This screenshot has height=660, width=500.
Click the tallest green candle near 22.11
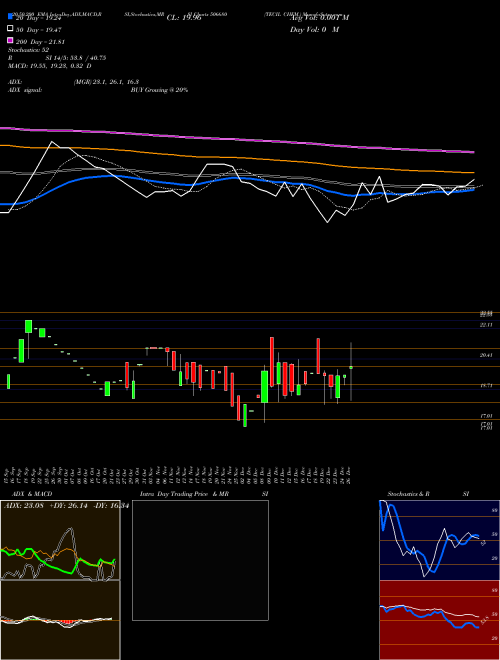tap(29, 326)
